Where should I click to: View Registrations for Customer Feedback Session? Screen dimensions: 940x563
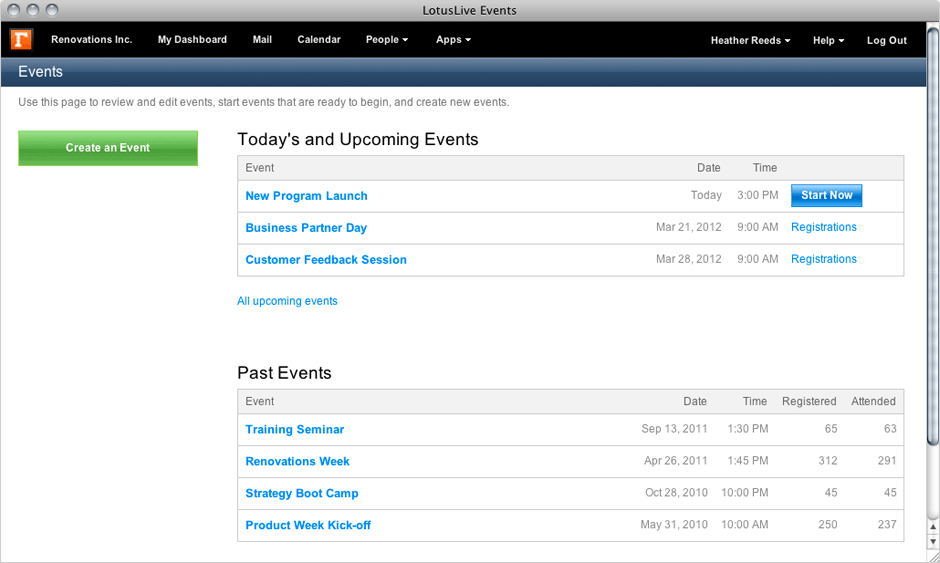823,259
